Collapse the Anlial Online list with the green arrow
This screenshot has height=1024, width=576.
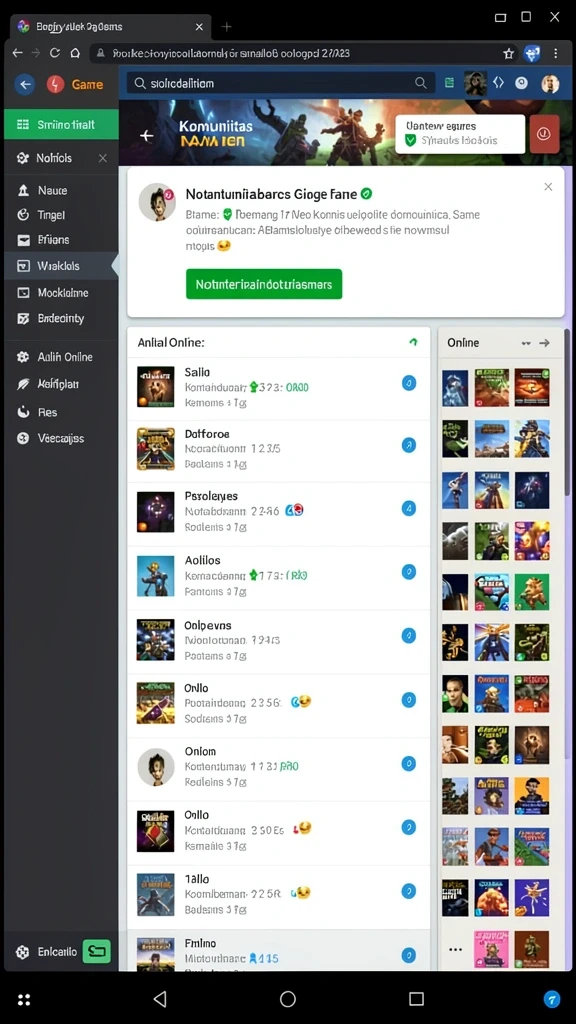413,342
